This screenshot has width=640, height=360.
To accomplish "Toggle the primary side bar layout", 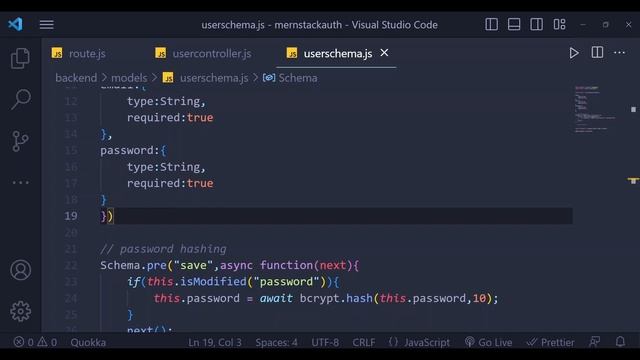I will 491,24.
